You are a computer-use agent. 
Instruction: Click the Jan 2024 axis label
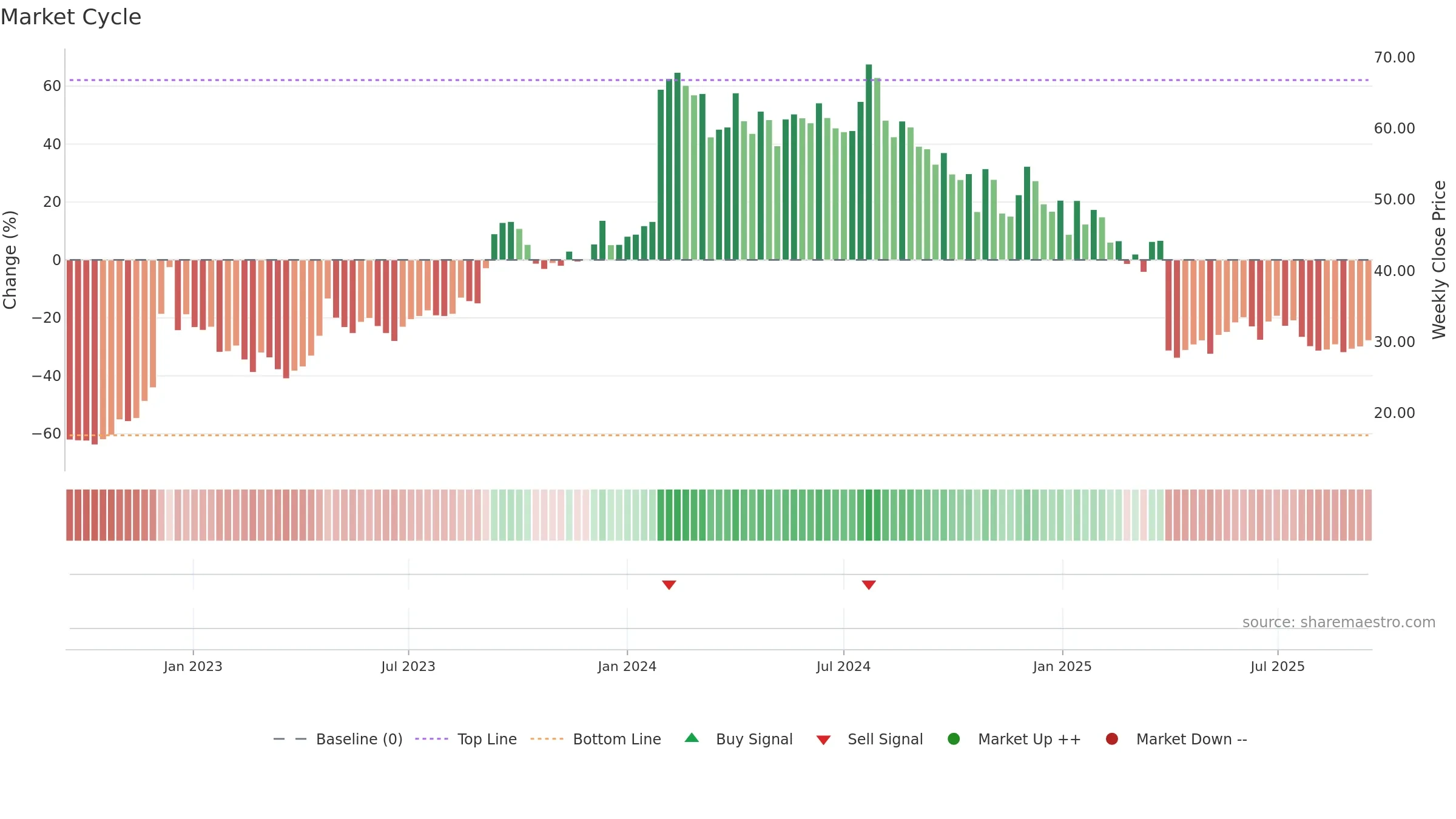coord(627,666)
